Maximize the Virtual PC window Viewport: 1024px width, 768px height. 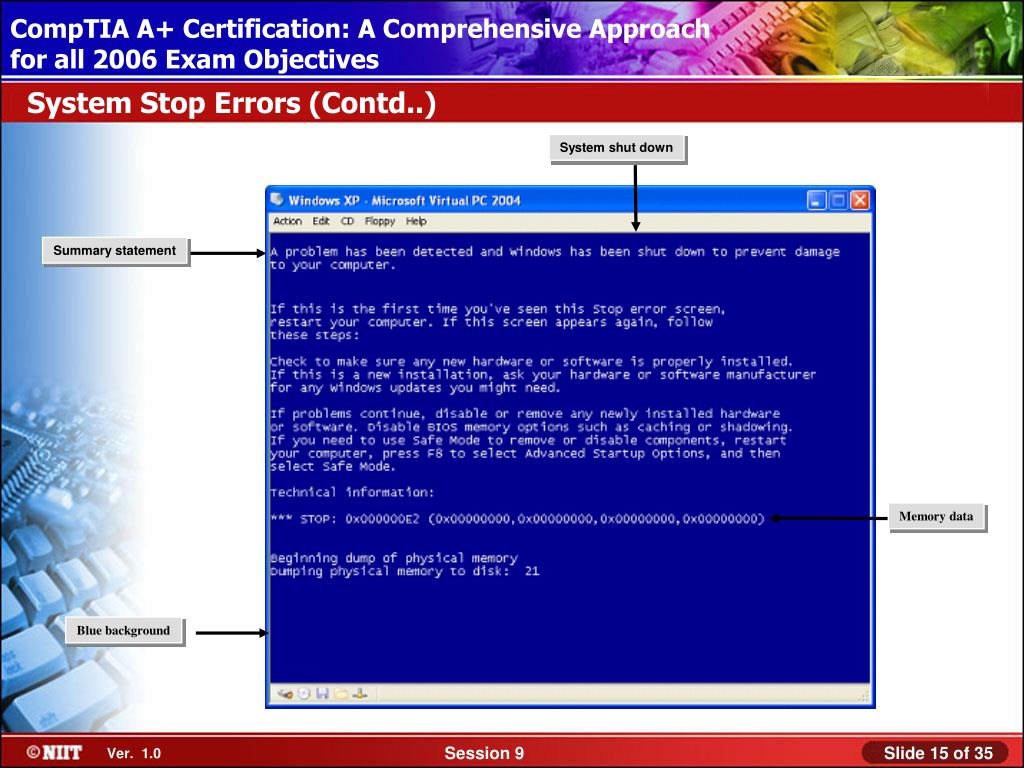coord(838,200)
